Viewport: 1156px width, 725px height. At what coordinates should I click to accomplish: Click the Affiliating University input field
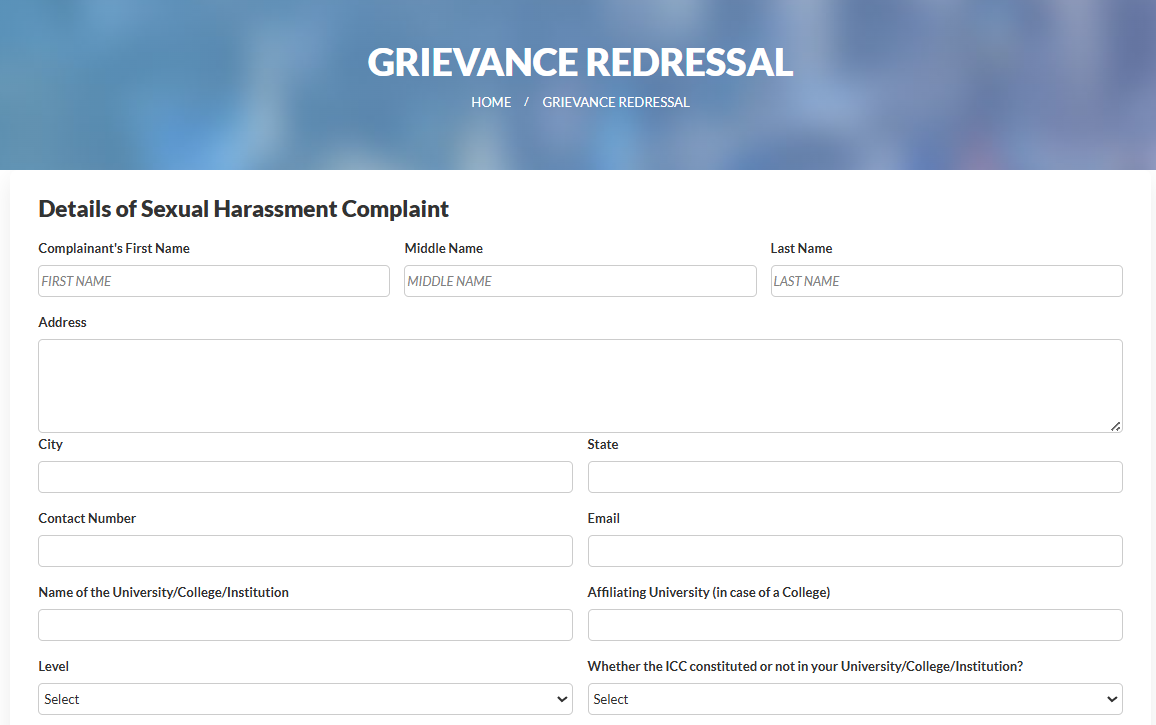[x=855, y=625]
